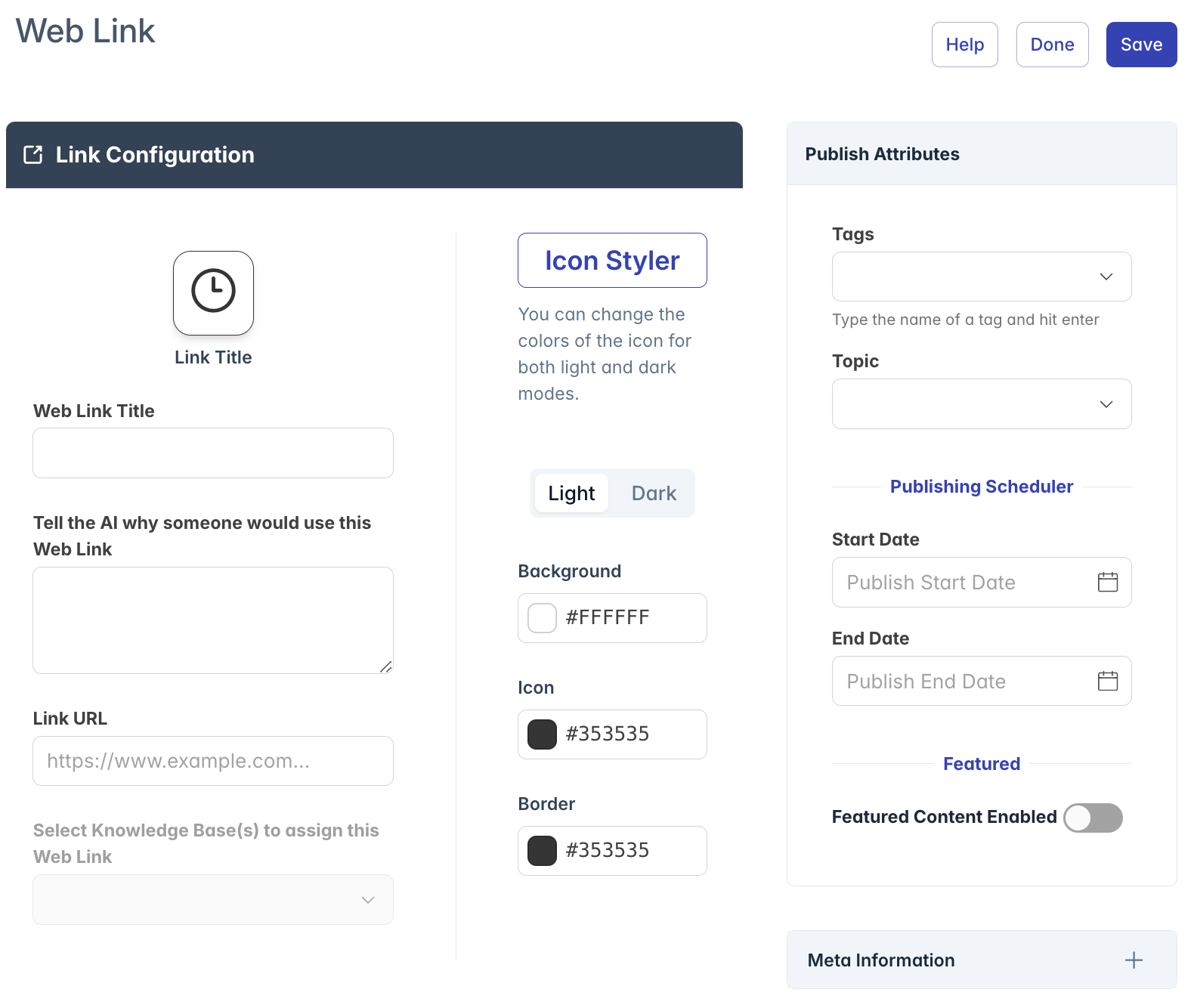Click the 'Type the name of a tag' hint
This screenshot has height=1008, width=1194.
[x=965, y=320]
